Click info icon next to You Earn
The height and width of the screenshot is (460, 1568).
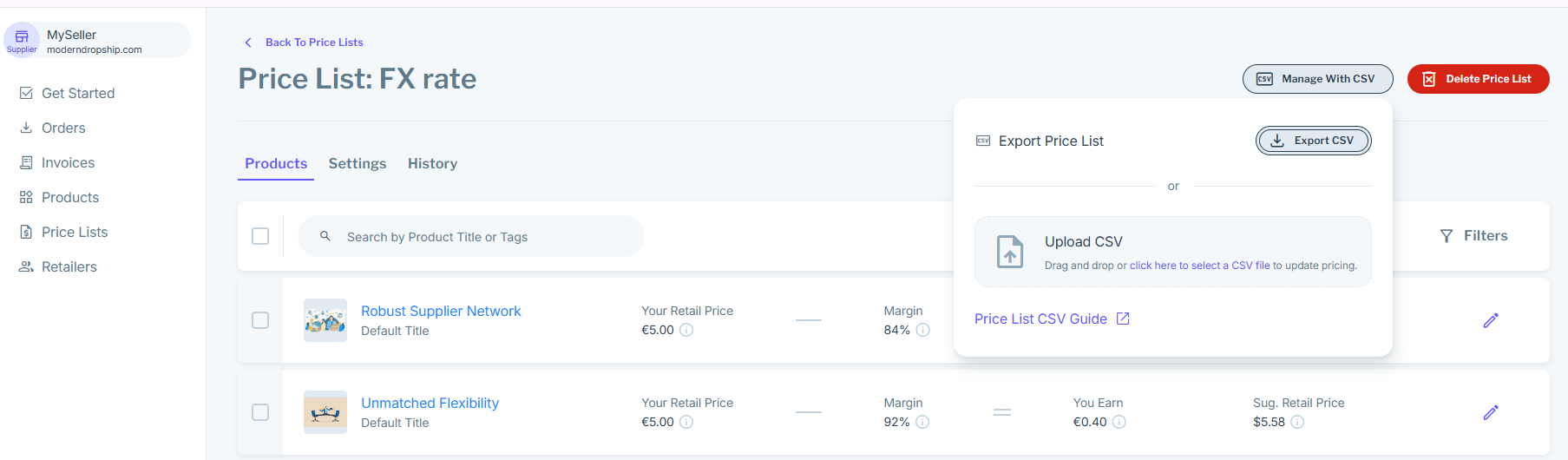(1119, 422)
